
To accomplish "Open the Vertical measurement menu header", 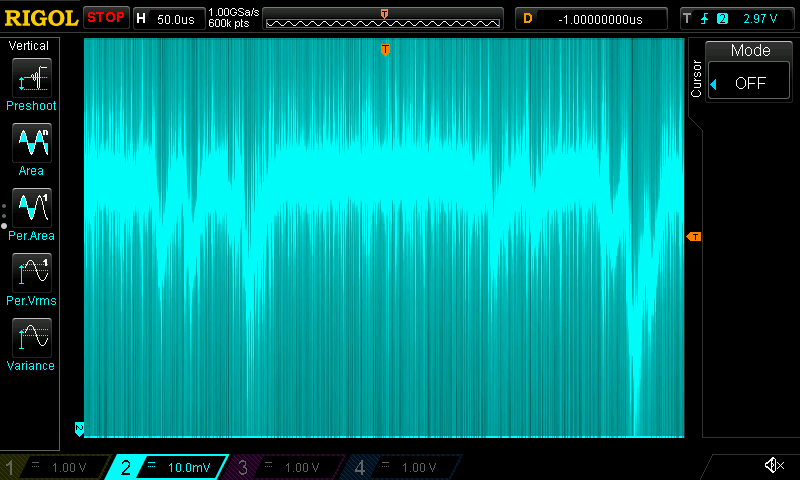I will click(29, 46).
